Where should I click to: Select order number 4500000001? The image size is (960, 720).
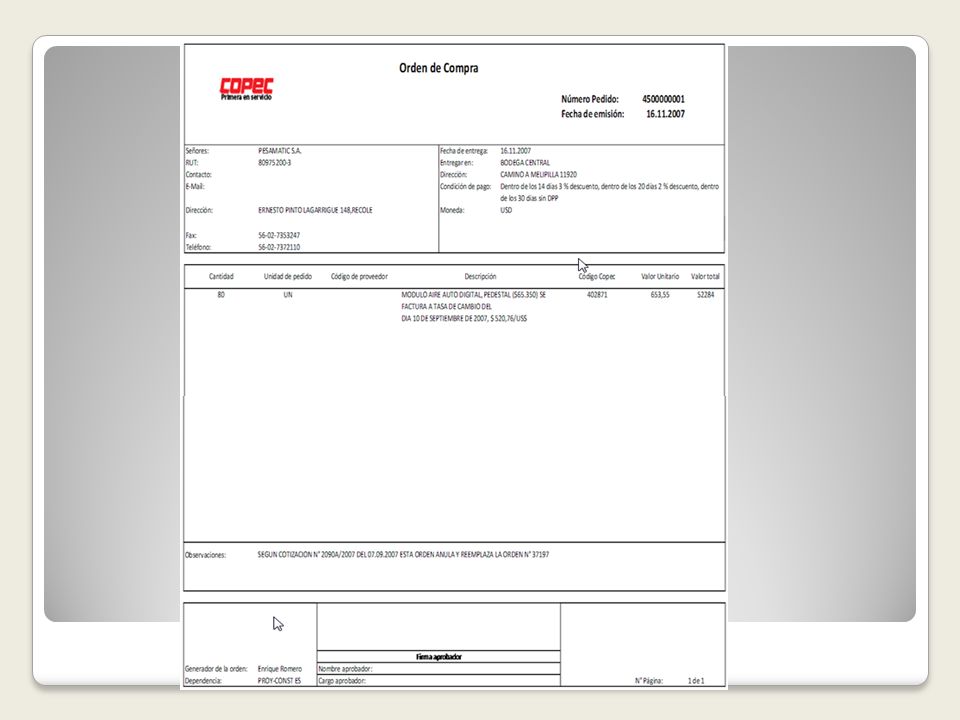(x=663, y=99)
